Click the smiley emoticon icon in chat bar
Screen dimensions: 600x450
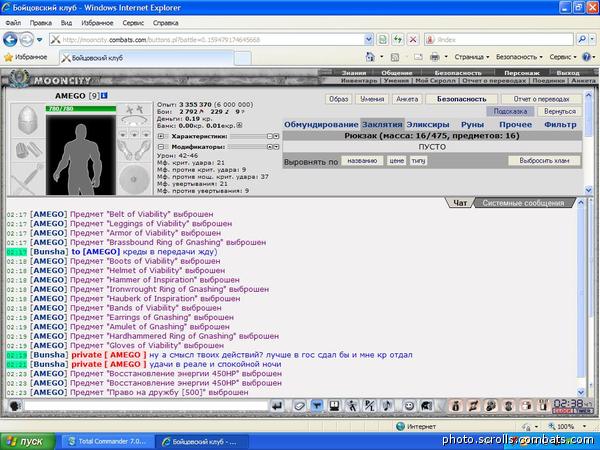pos(409,406)
